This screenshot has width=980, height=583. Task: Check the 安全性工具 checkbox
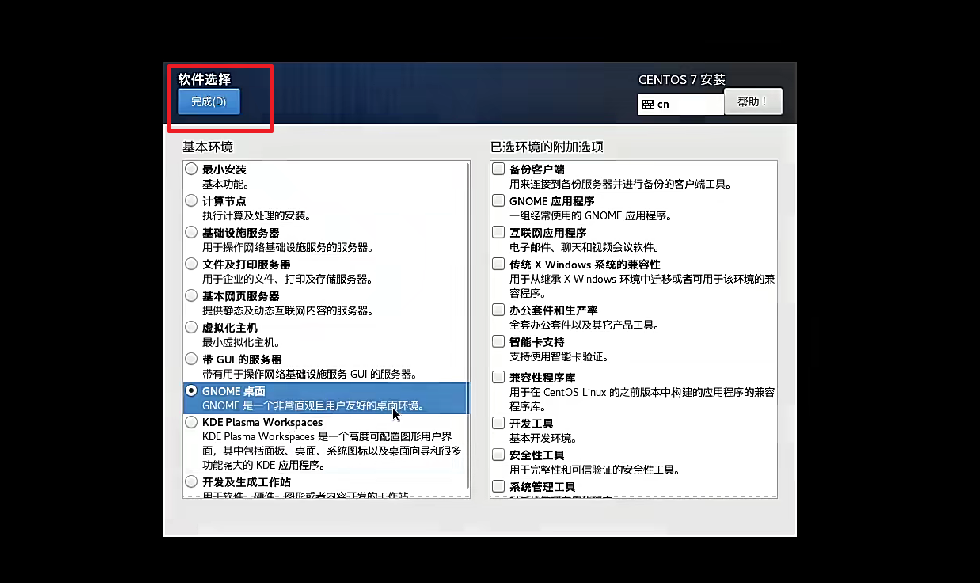(x=498, y=455)
